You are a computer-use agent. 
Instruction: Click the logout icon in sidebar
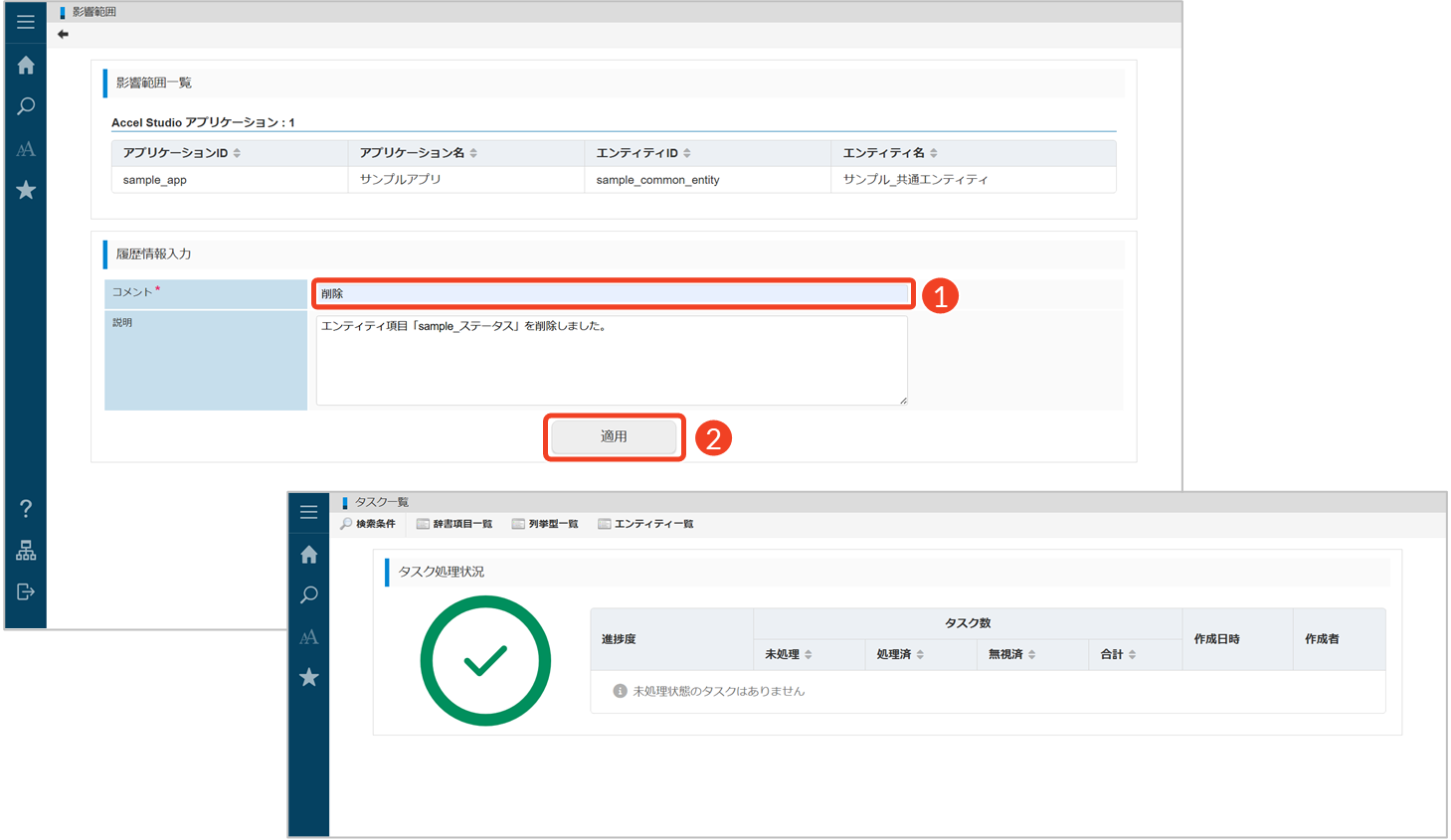coord(26,592)
